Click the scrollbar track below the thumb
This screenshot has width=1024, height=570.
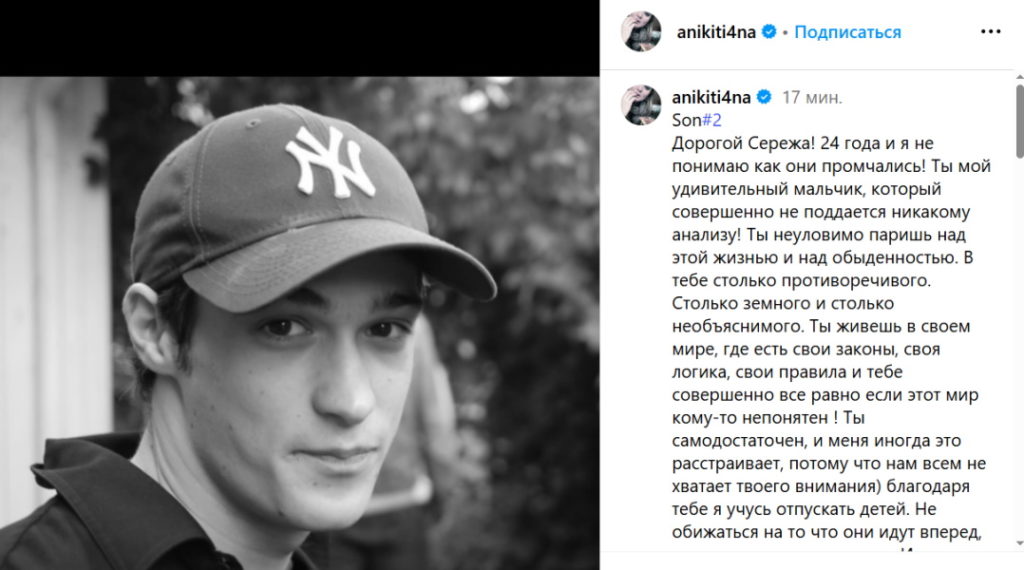pos(1019,346)
